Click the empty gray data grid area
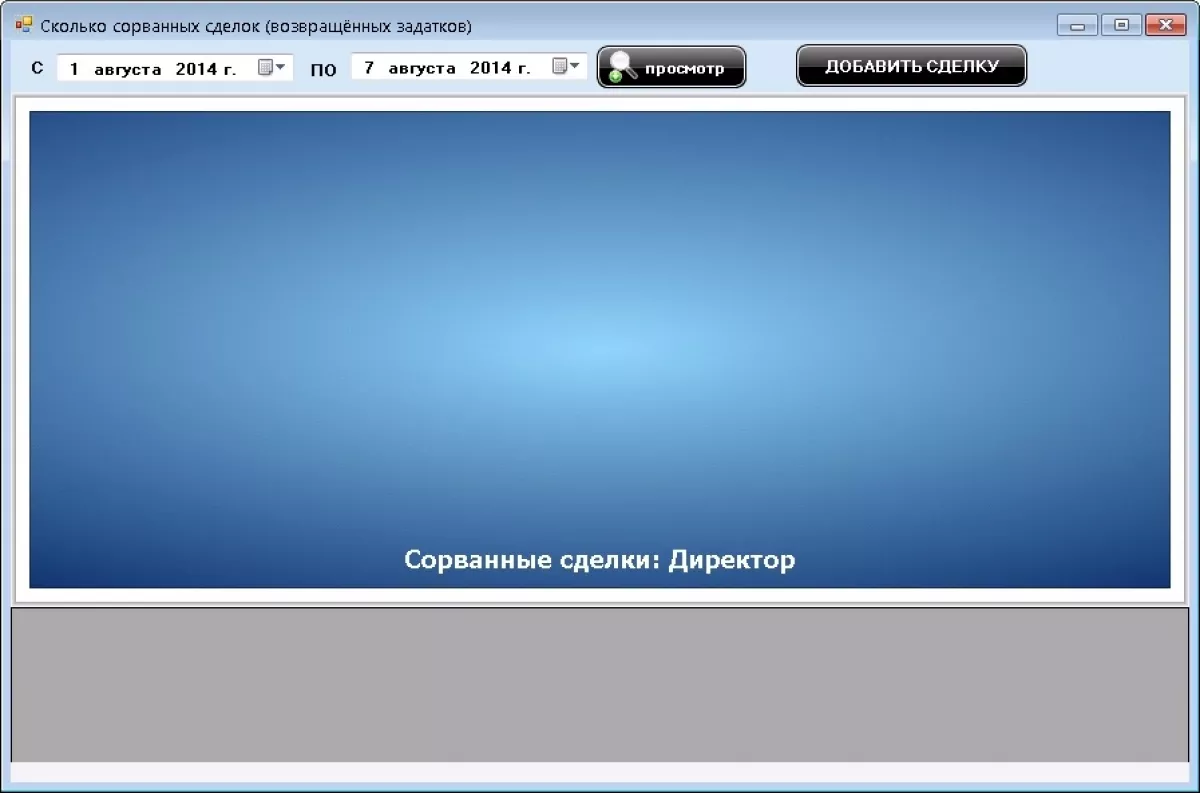This screenshot has height=793, width=1200. coord(599,685)
